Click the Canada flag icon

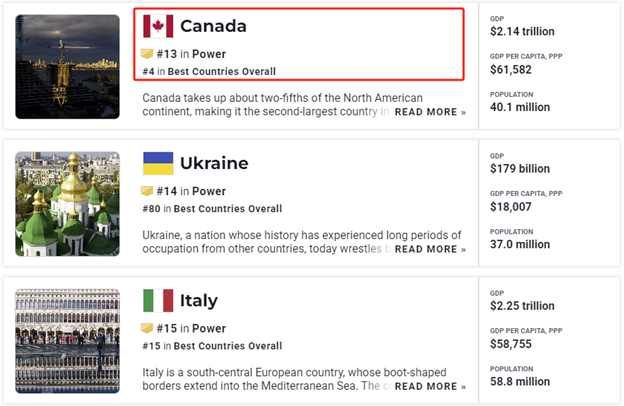pyautogui.click(x=158, y=26)
